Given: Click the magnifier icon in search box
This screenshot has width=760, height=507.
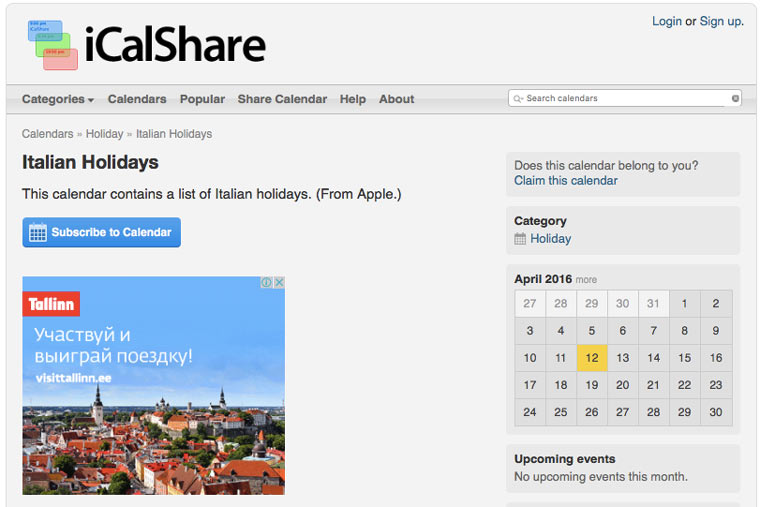Looking at the screenshot, I should pos(517,99).
